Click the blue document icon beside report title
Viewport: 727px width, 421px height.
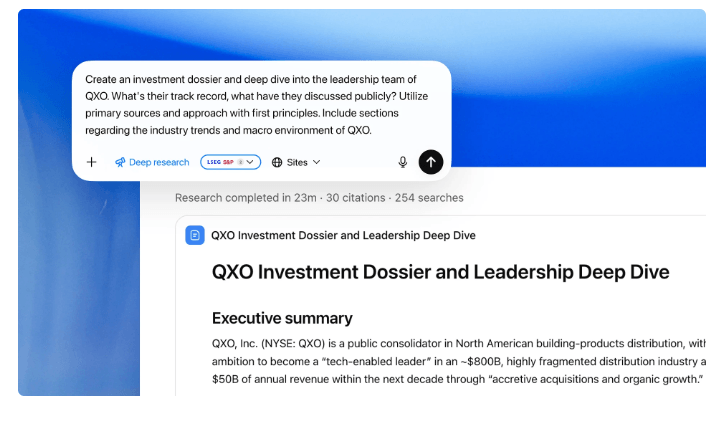coord(195,235)
